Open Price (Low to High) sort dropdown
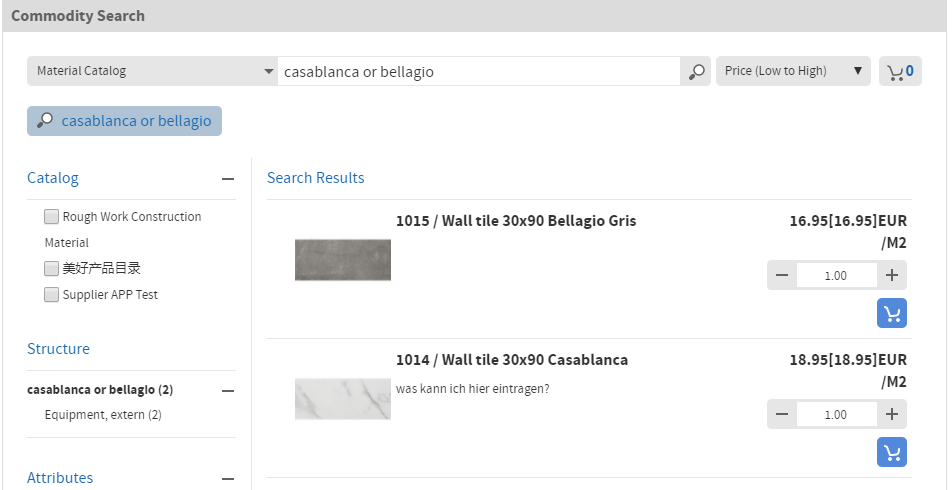 (793, 72)
